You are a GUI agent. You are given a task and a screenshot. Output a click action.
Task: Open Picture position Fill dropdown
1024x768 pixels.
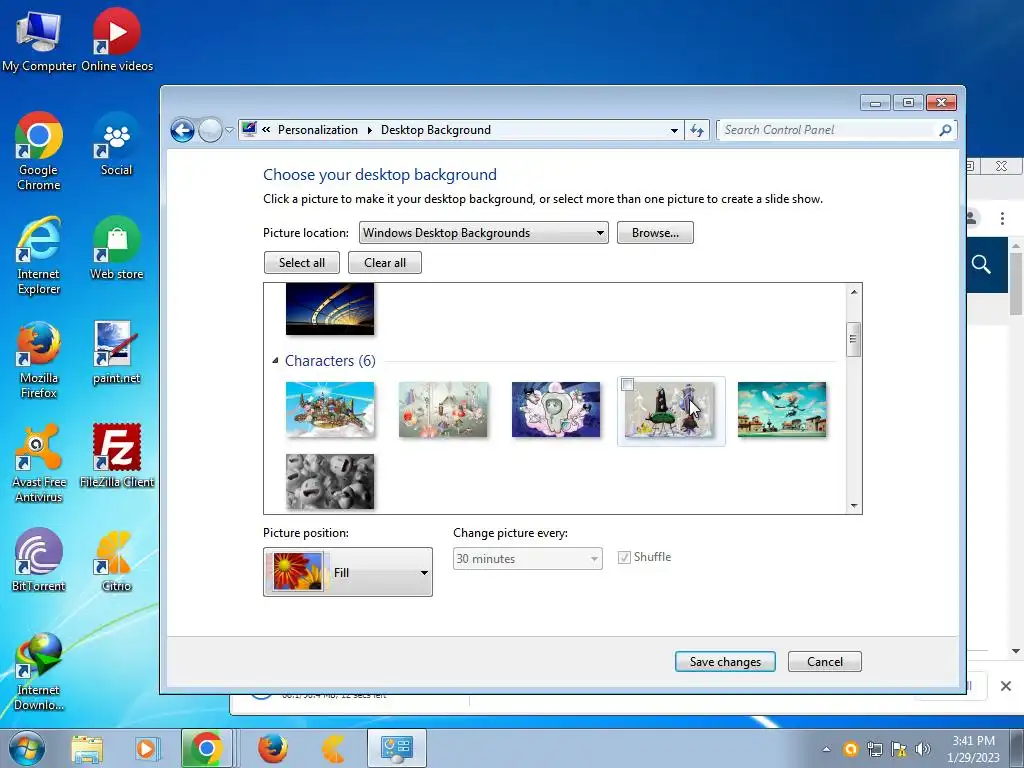tap(347, 572)
